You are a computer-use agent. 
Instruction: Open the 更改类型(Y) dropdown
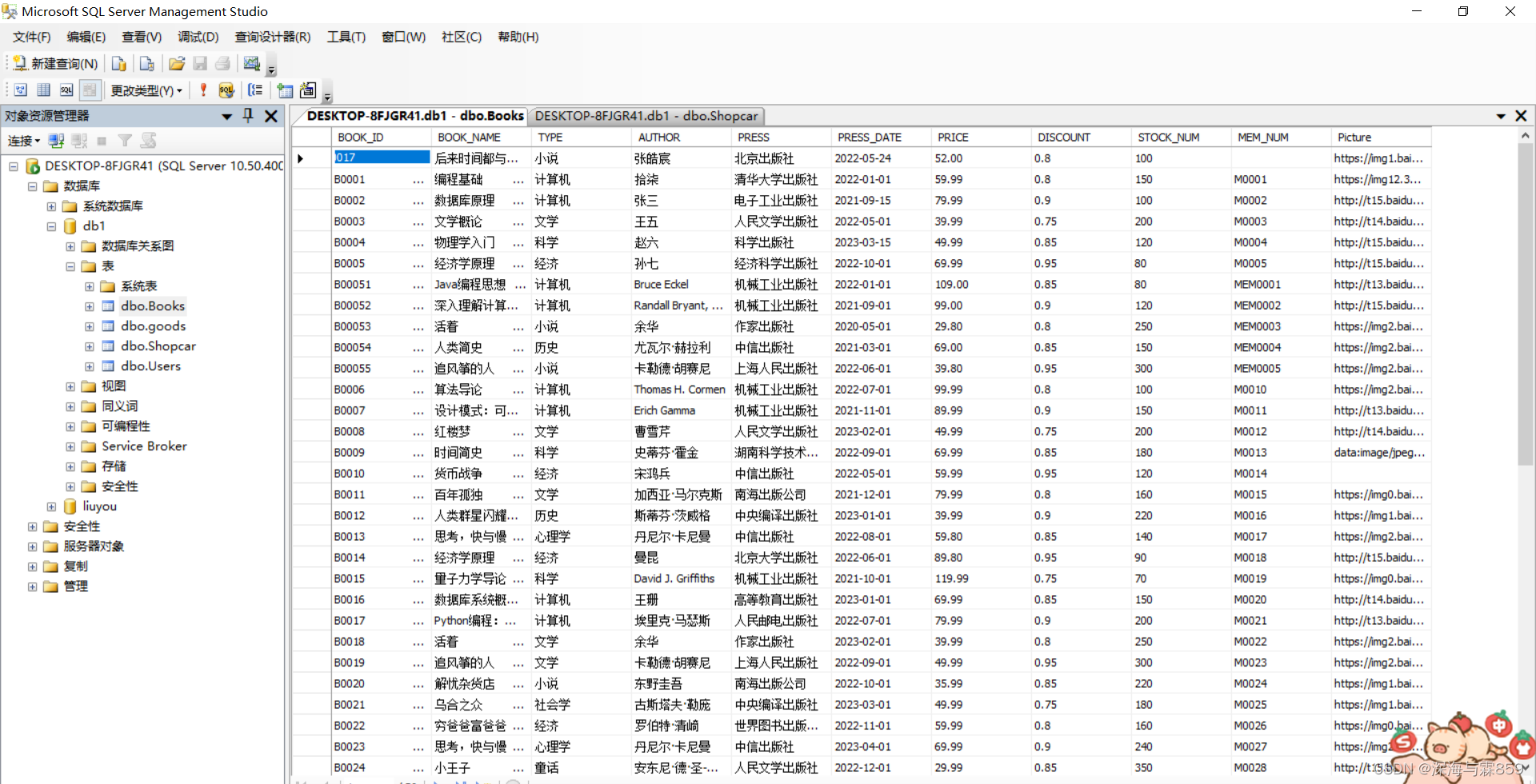(x=146, y=90)
